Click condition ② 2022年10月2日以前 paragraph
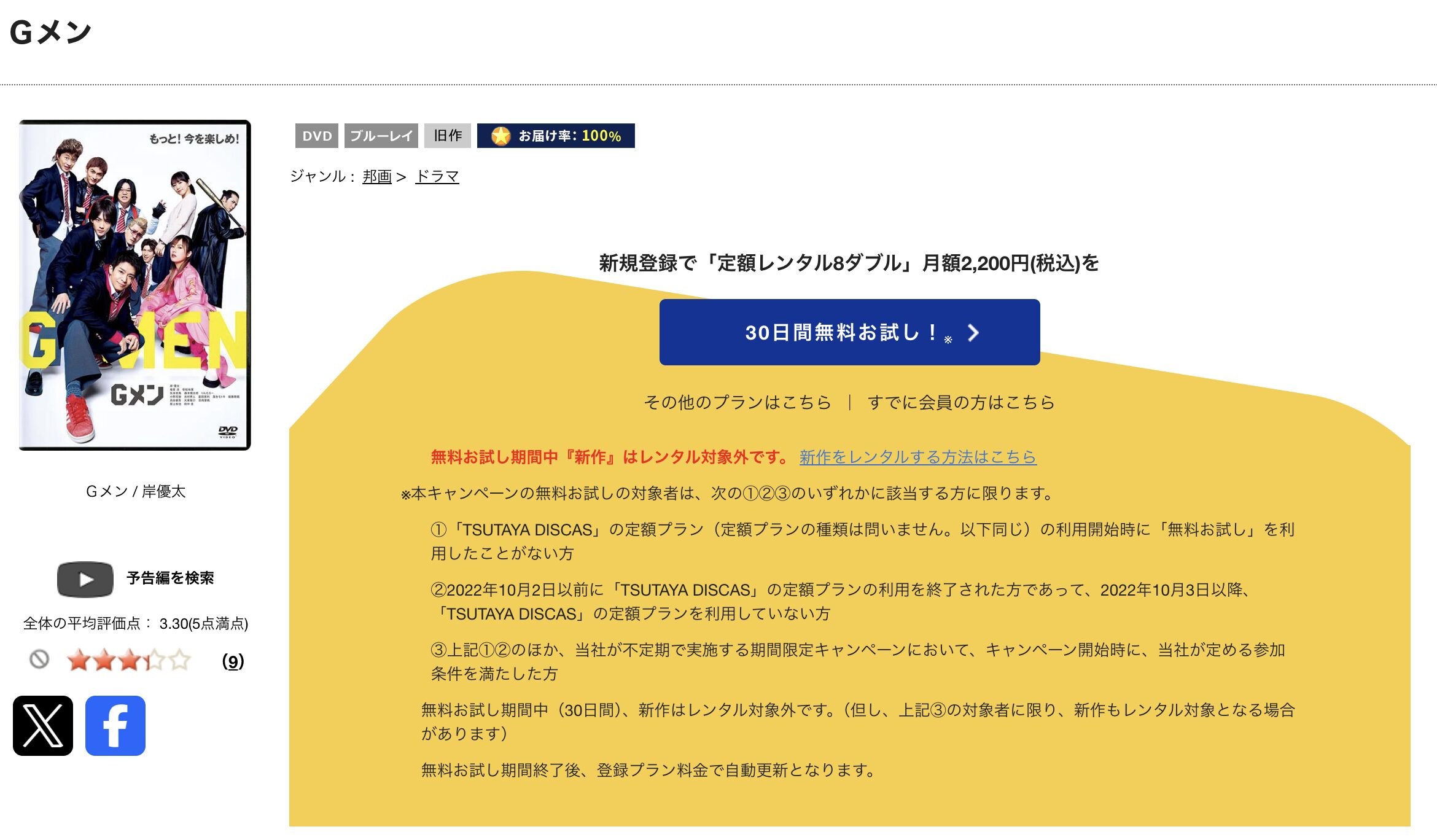Image resolution: width=1437 pixels, height=840 pixels. (841, 602)
